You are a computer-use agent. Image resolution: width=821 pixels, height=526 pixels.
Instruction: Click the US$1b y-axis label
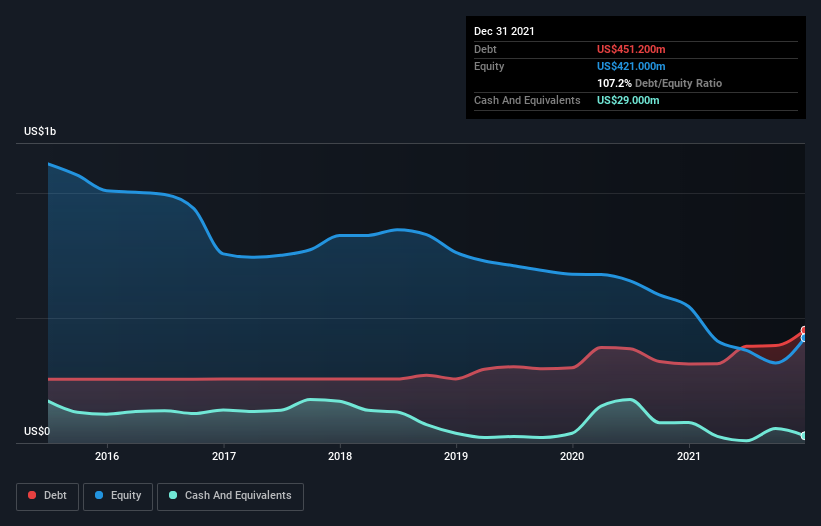tap(40, 131)
